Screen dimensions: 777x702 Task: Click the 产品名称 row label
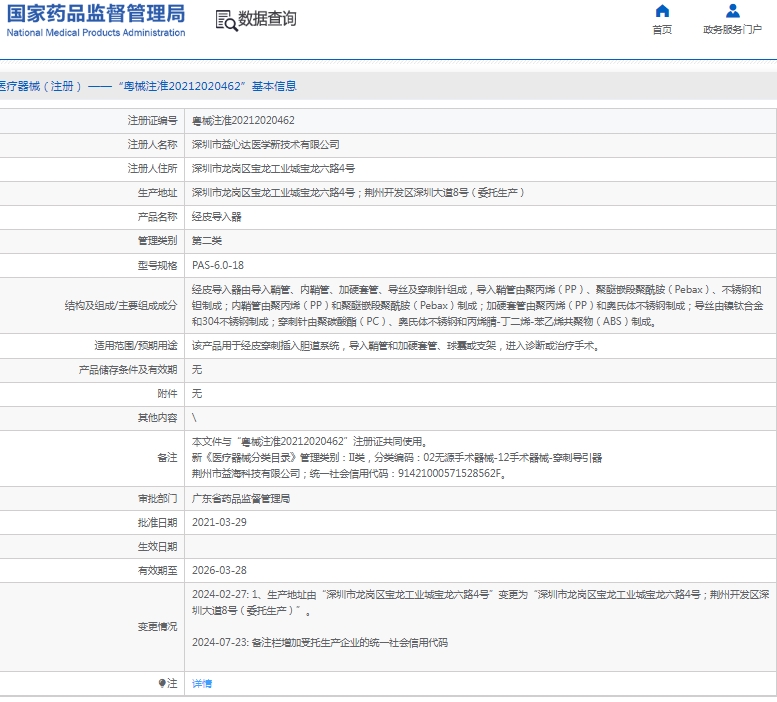[x=157, y=217]
